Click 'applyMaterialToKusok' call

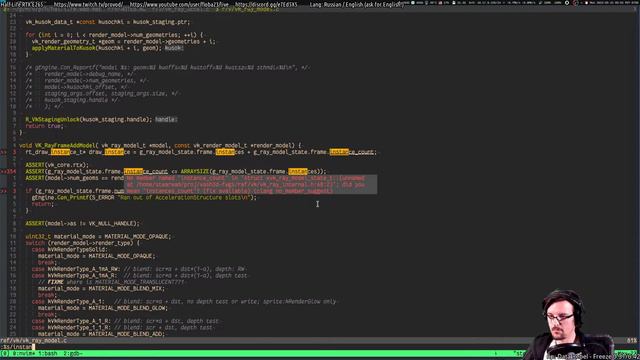coord(98,48)
